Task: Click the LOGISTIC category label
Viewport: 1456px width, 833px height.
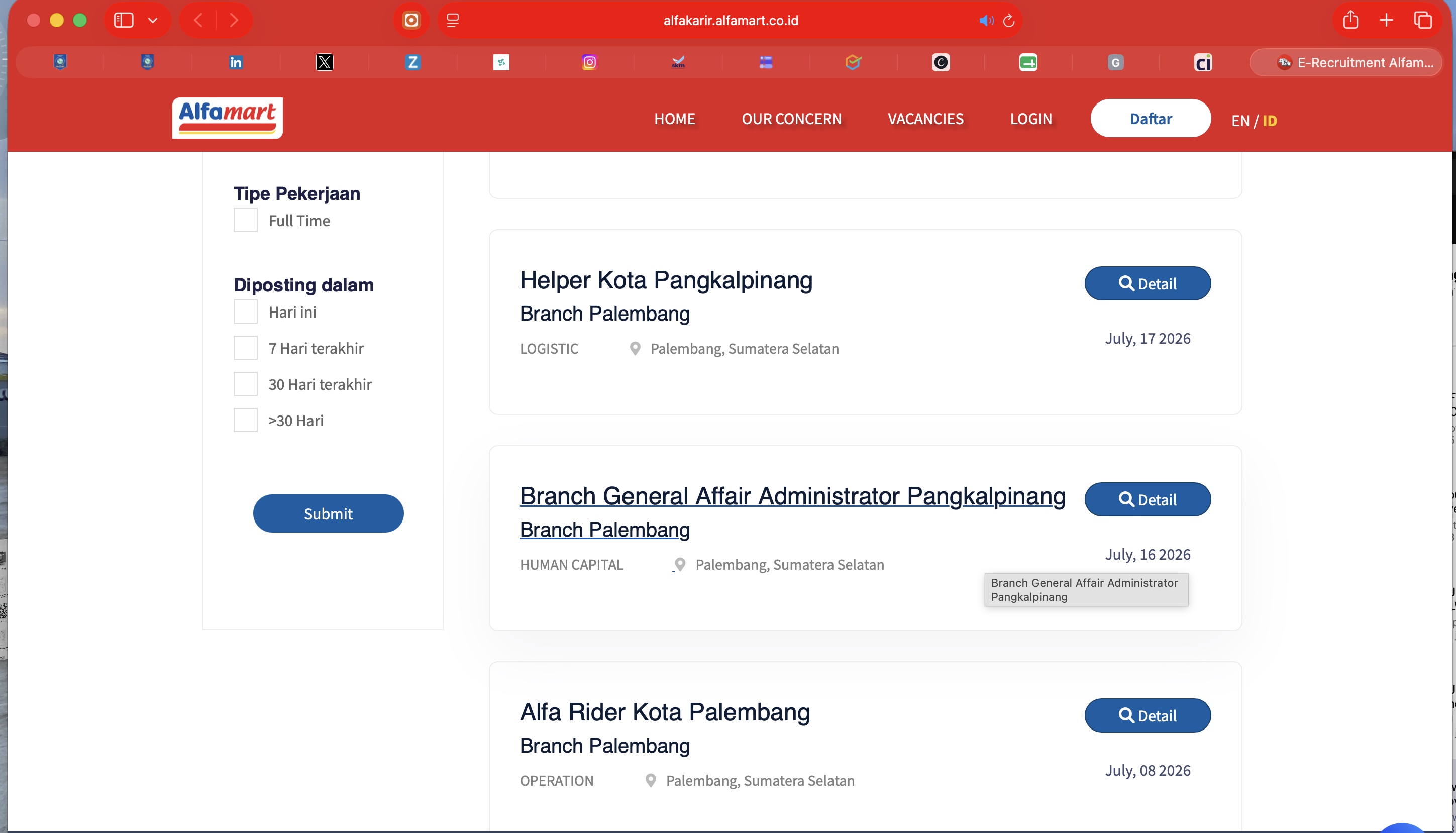Action: [x=549, y=348]
